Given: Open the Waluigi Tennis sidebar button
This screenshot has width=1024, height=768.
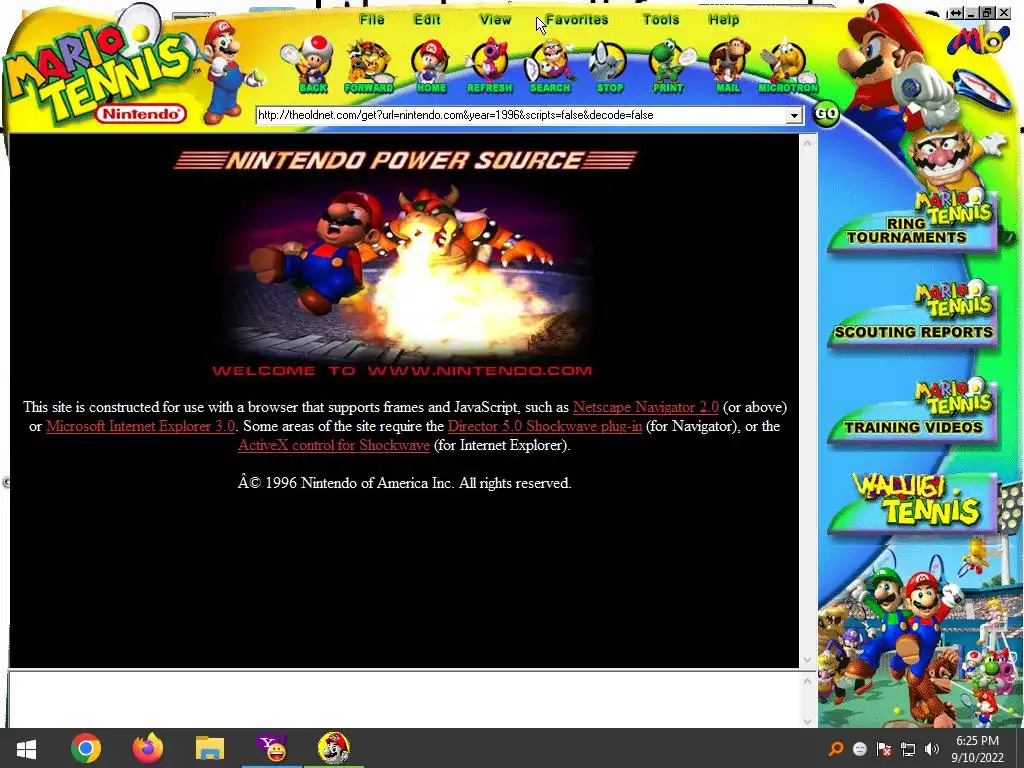Looking at the screenshot, I should [x=912, y=502].
